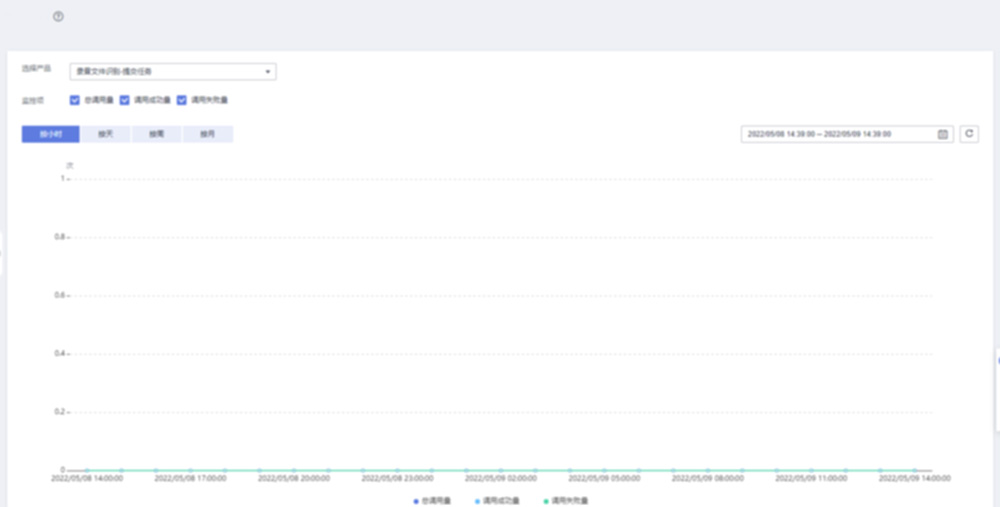This screenshot has height=507, width=1000.
Task: Uncheck the 调用成功量 successful calls checkbox
Action: coord(125,100)
